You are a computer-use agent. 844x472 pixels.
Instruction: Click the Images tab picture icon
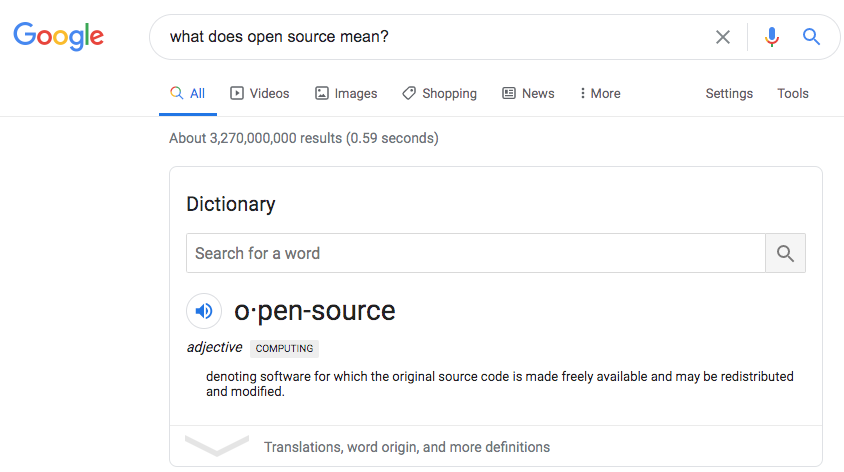pos(322,93)
